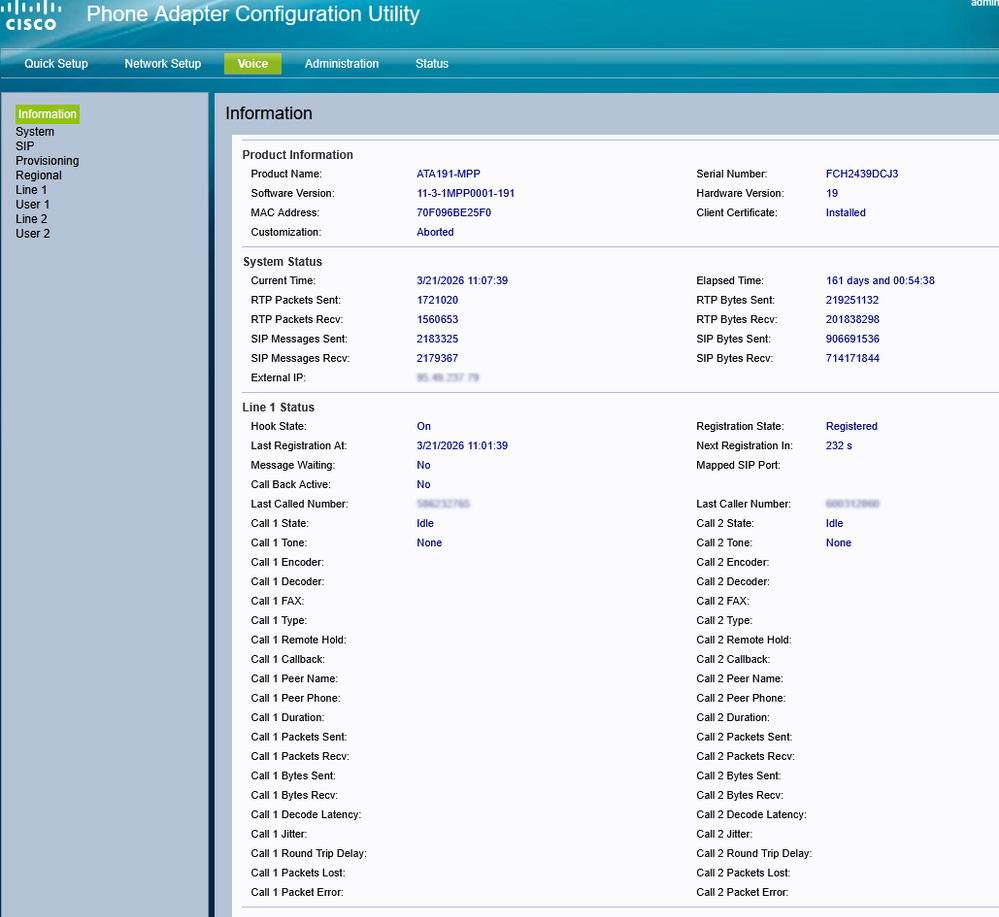Select Information in the sidebar

click(47, 114)
